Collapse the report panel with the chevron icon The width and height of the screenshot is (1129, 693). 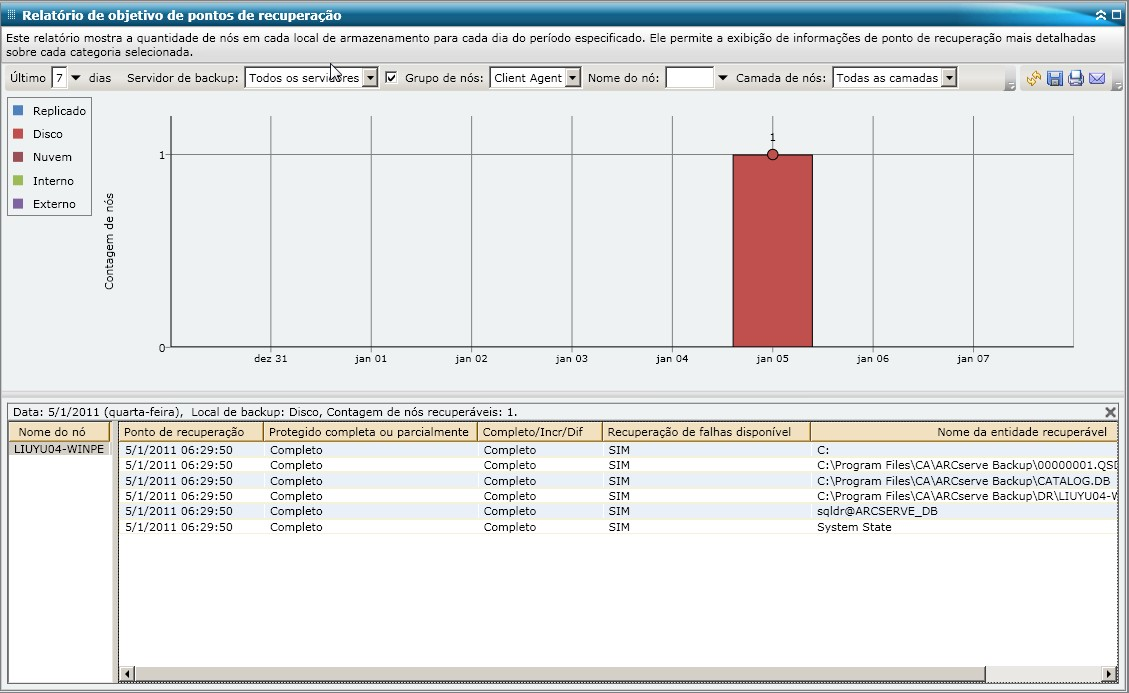[1100, 15]
